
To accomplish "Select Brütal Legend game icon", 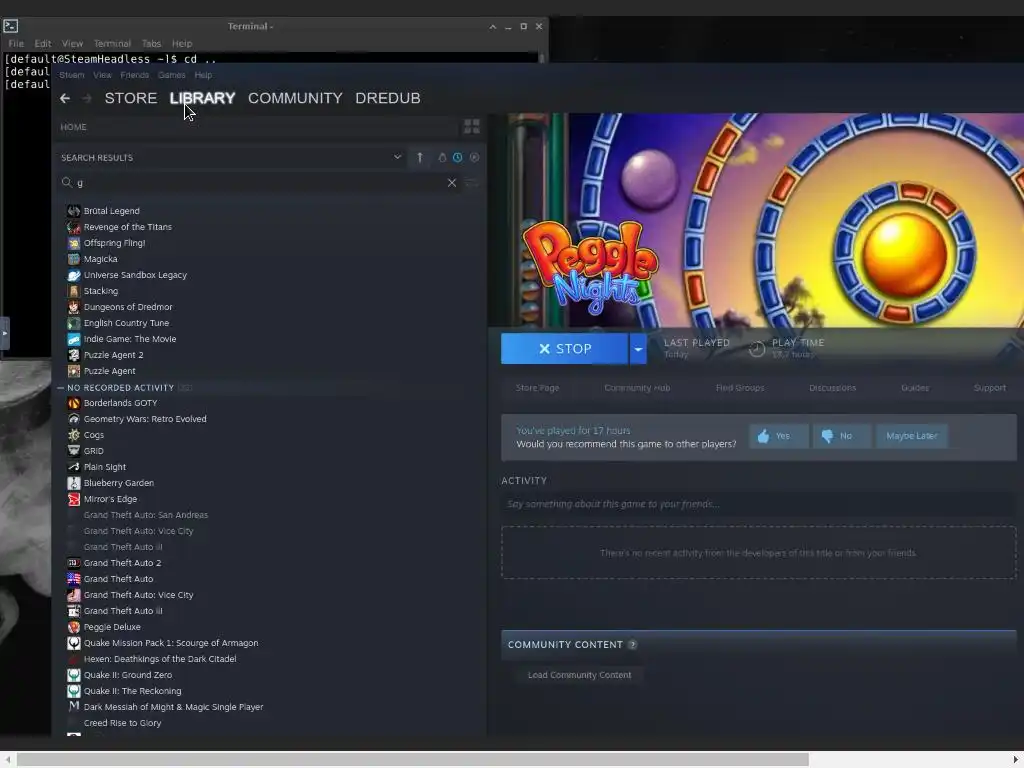I will point(74,211).
